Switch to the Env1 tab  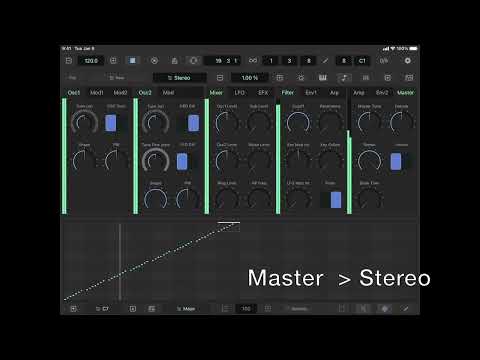[x=311, y=93]
